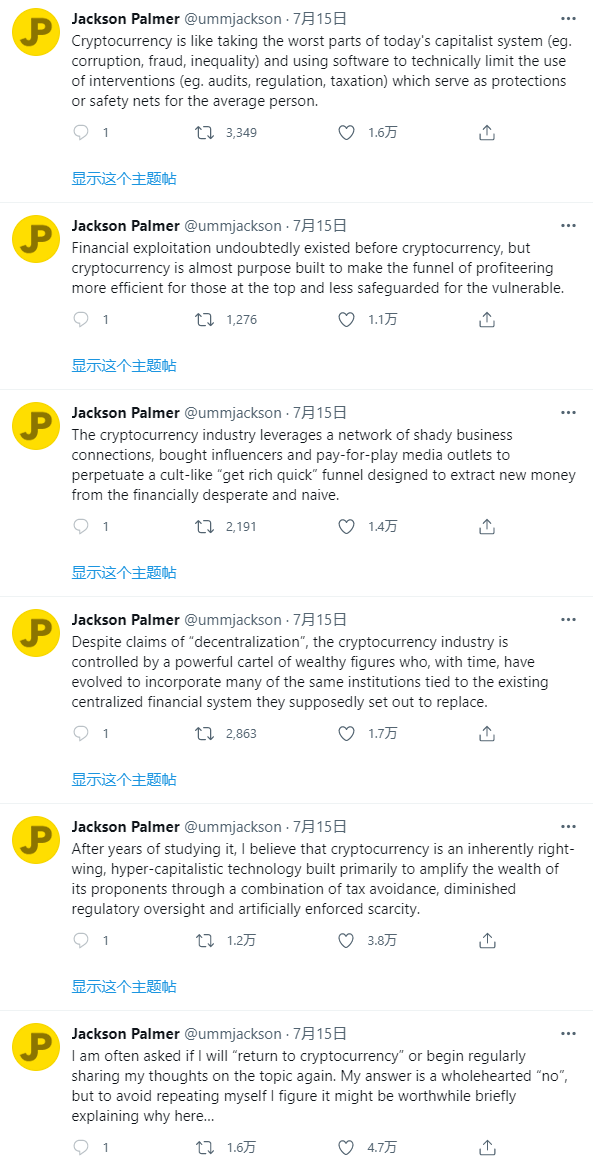
Task: Reply to the tweet about capitalist system's worst parts
Action: coord(82,133)
